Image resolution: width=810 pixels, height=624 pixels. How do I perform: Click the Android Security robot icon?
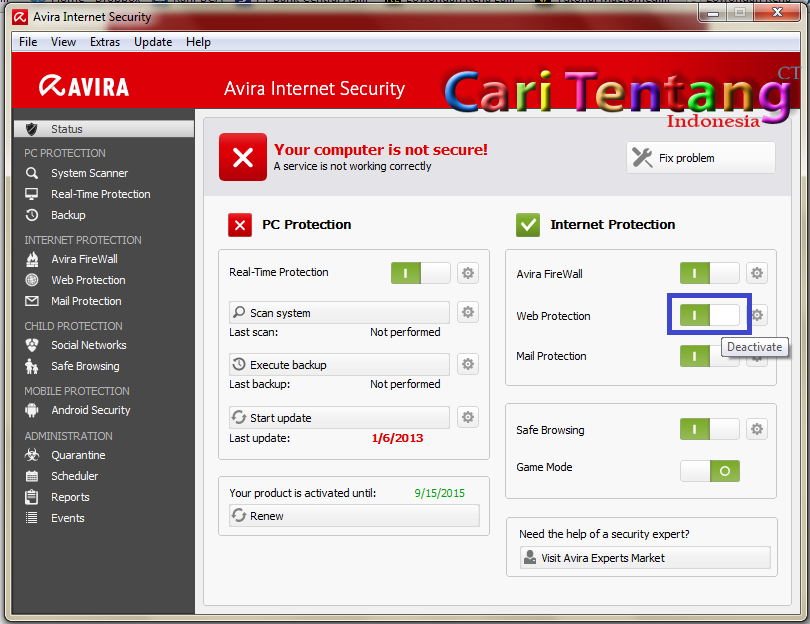coord(32,410)
